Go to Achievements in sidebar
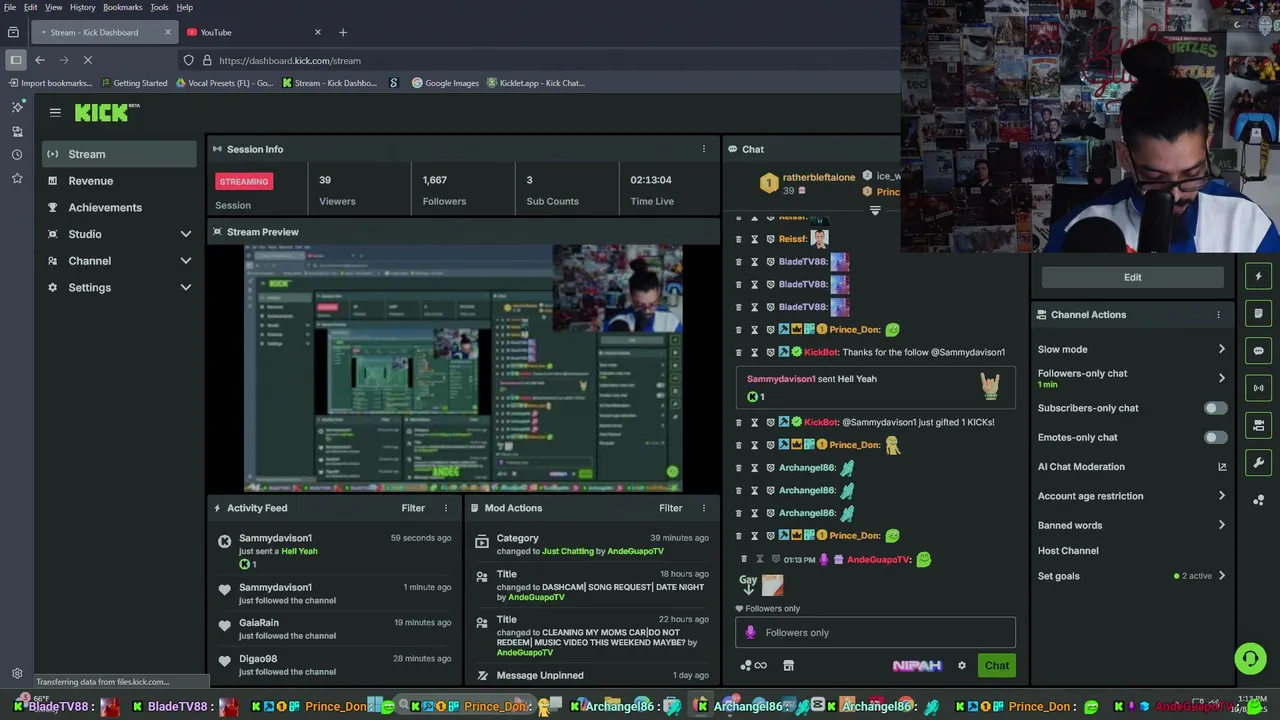This screenshot has height=720, width=1280. (119, 208)
